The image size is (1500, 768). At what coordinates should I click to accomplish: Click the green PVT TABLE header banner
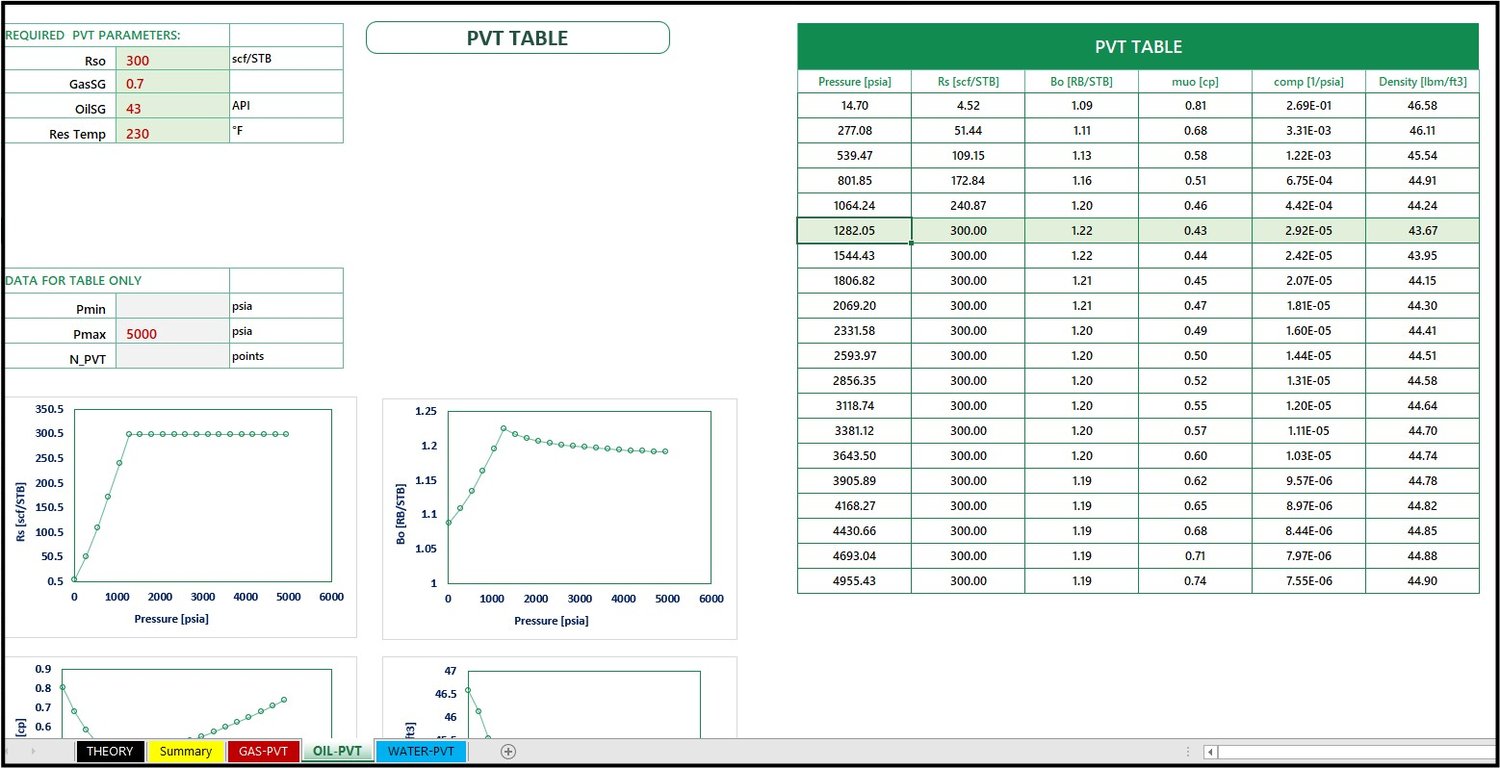1138,46
